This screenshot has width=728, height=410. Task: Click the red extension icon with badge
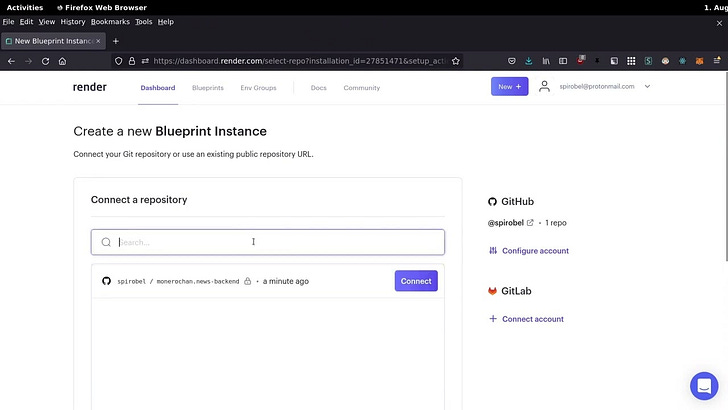point(581,60)
